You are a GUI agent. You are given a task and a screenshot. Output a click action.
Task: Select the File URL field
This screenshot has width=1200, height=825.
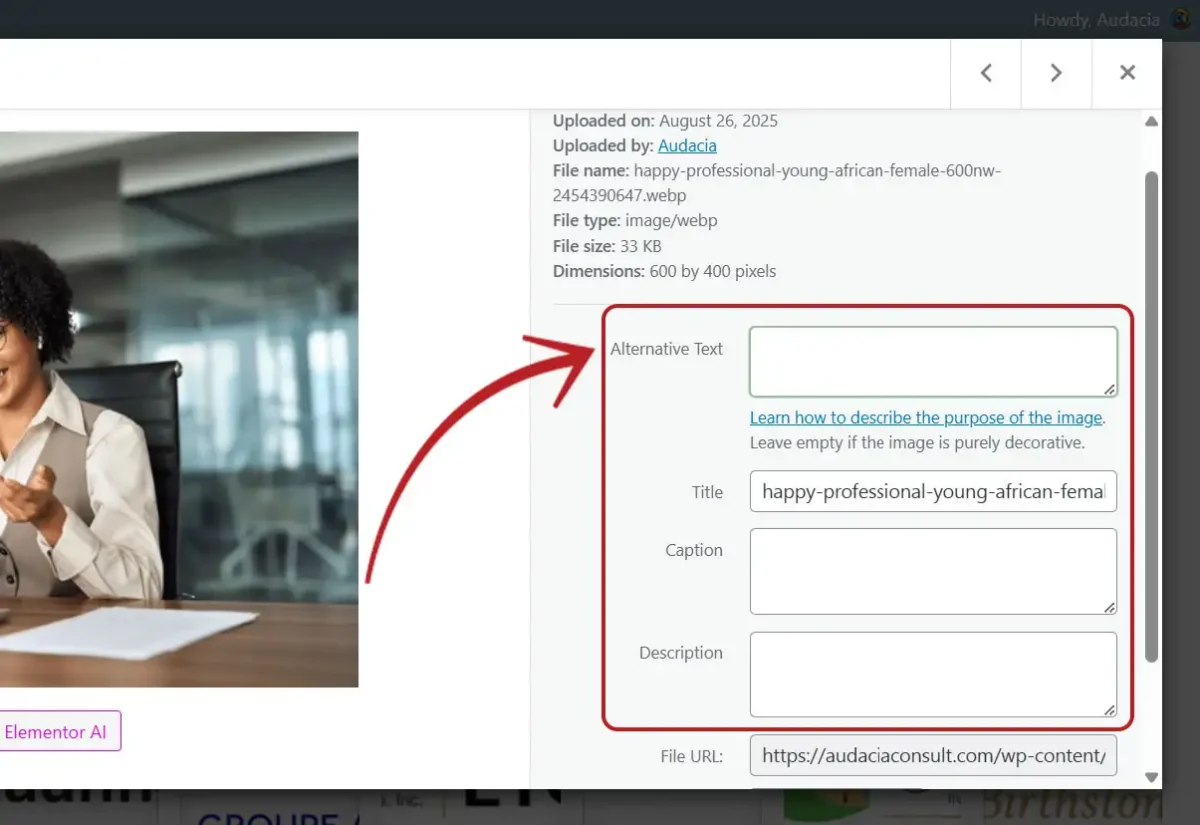(932, 756)
